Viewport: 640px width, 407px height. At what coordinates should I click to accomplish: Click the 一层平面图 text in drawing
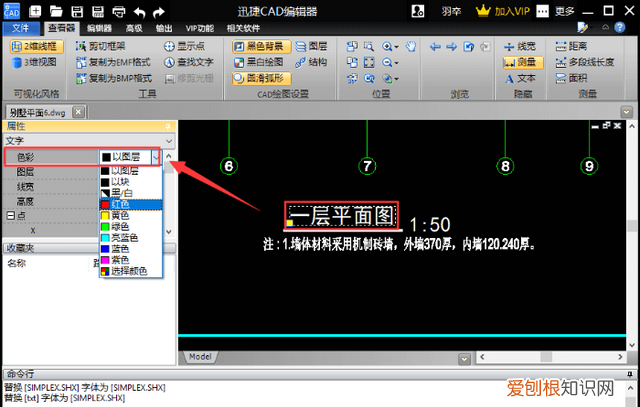342,216
